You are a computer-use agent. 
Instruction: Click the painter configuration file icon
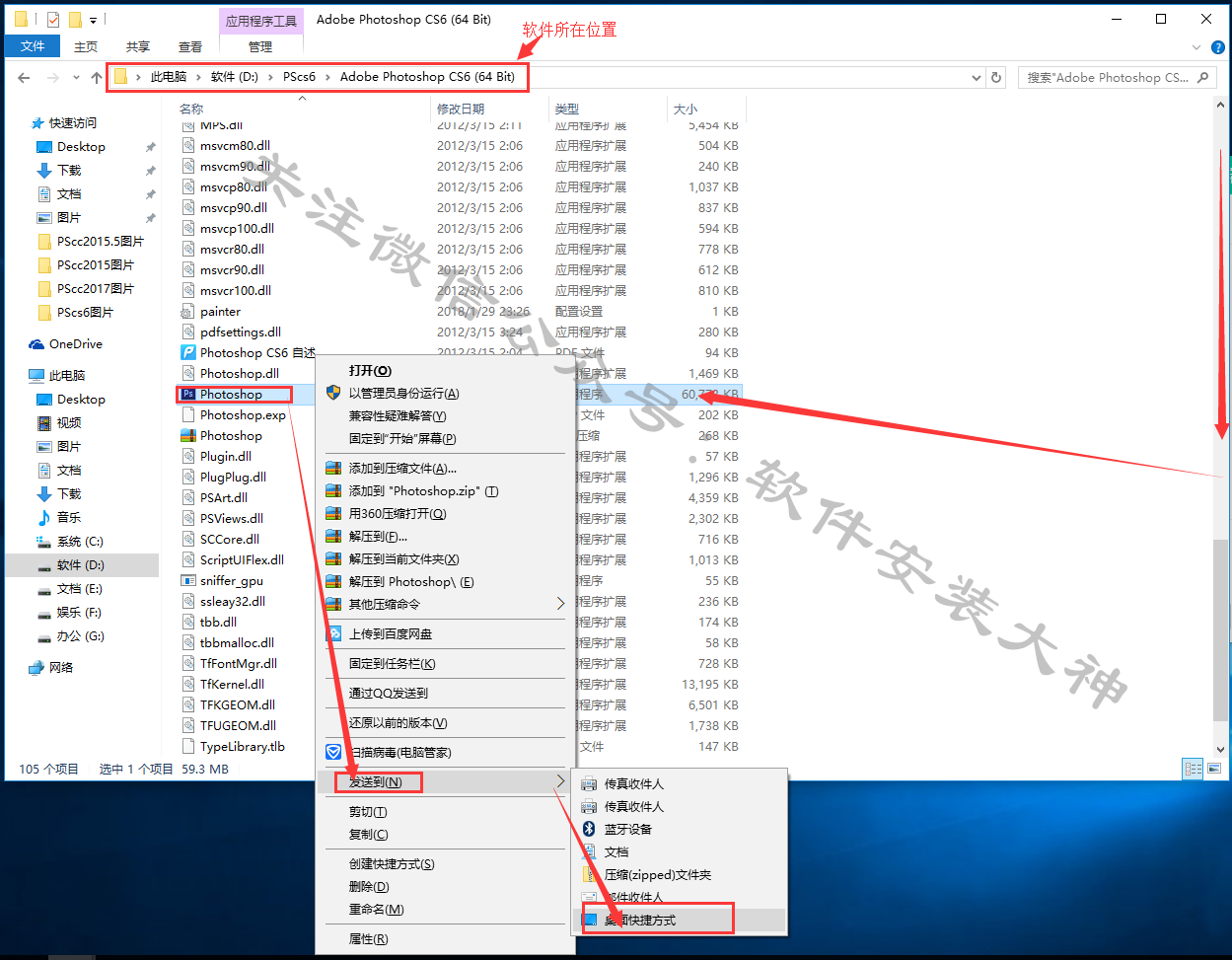(x=188, y=311)
